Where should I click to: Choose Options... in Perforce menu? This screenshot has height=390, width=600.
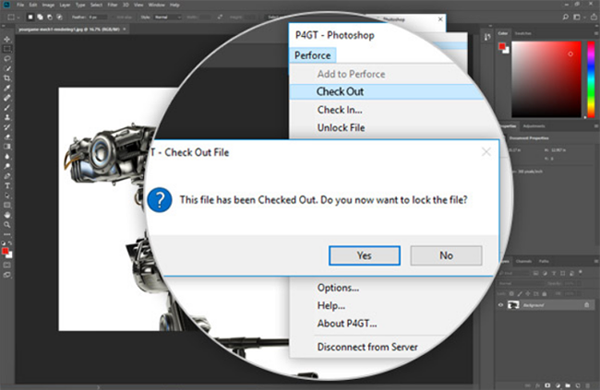(338, 287)
